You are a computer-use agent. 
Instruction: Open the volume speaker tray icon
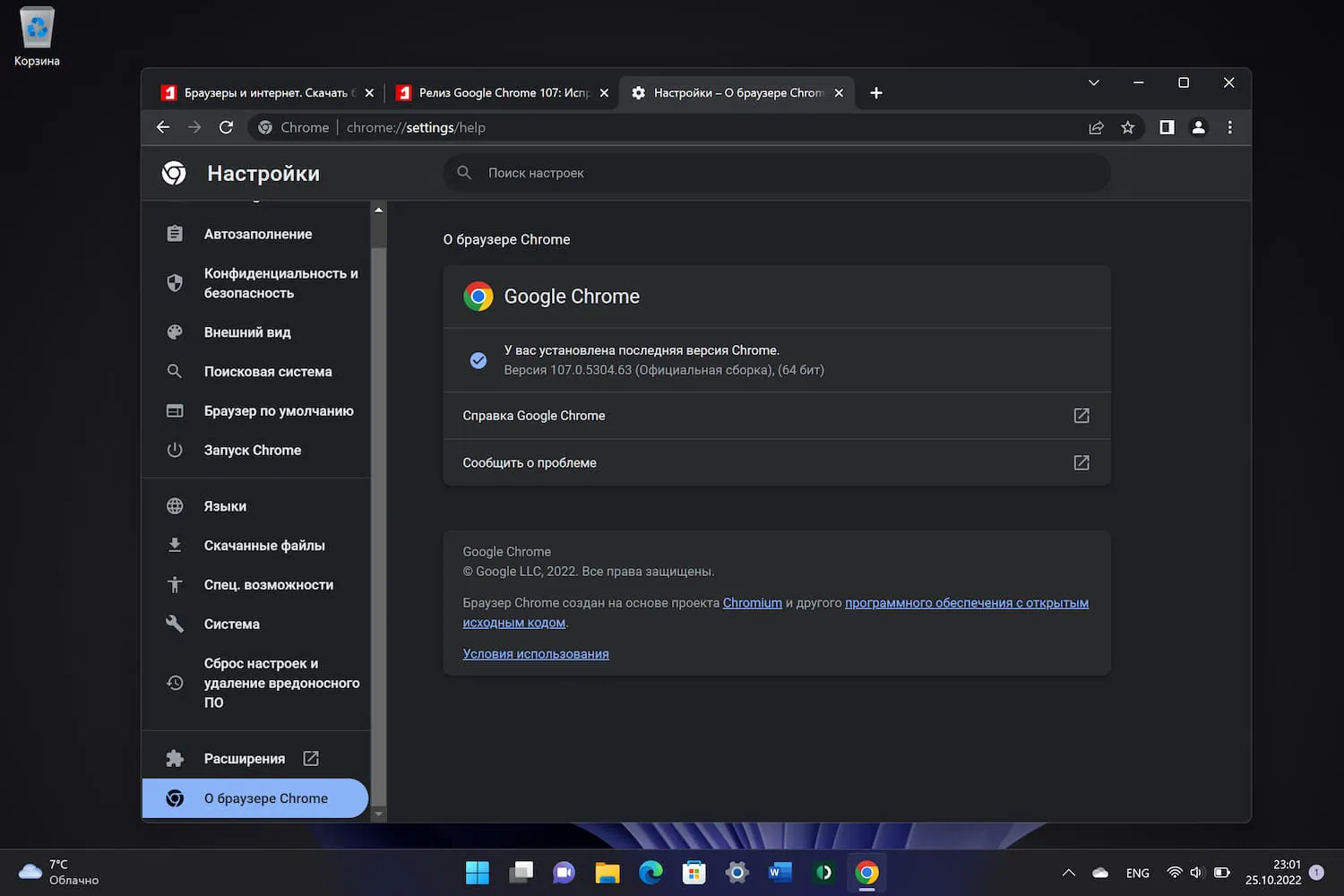[x=1197, y=873]
